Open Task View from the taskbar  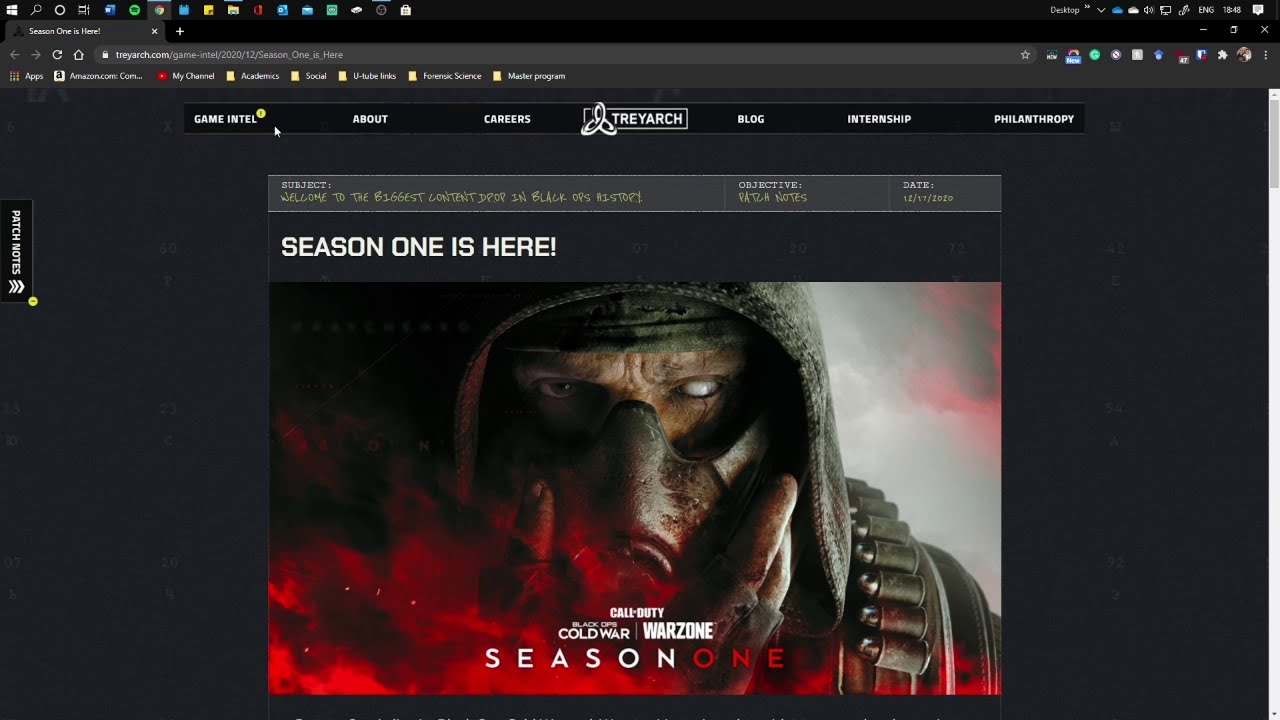[x=84, y=10]
